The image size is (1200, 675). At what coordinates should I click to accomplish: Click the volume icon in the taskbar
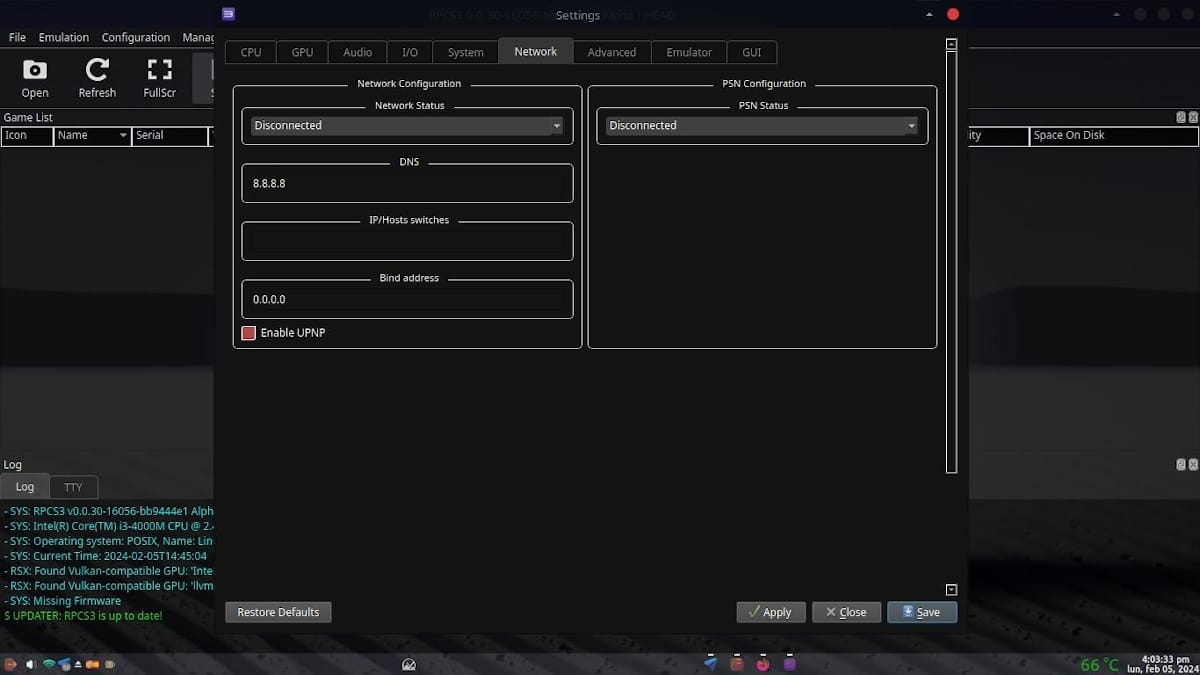(x=31, y=664)
